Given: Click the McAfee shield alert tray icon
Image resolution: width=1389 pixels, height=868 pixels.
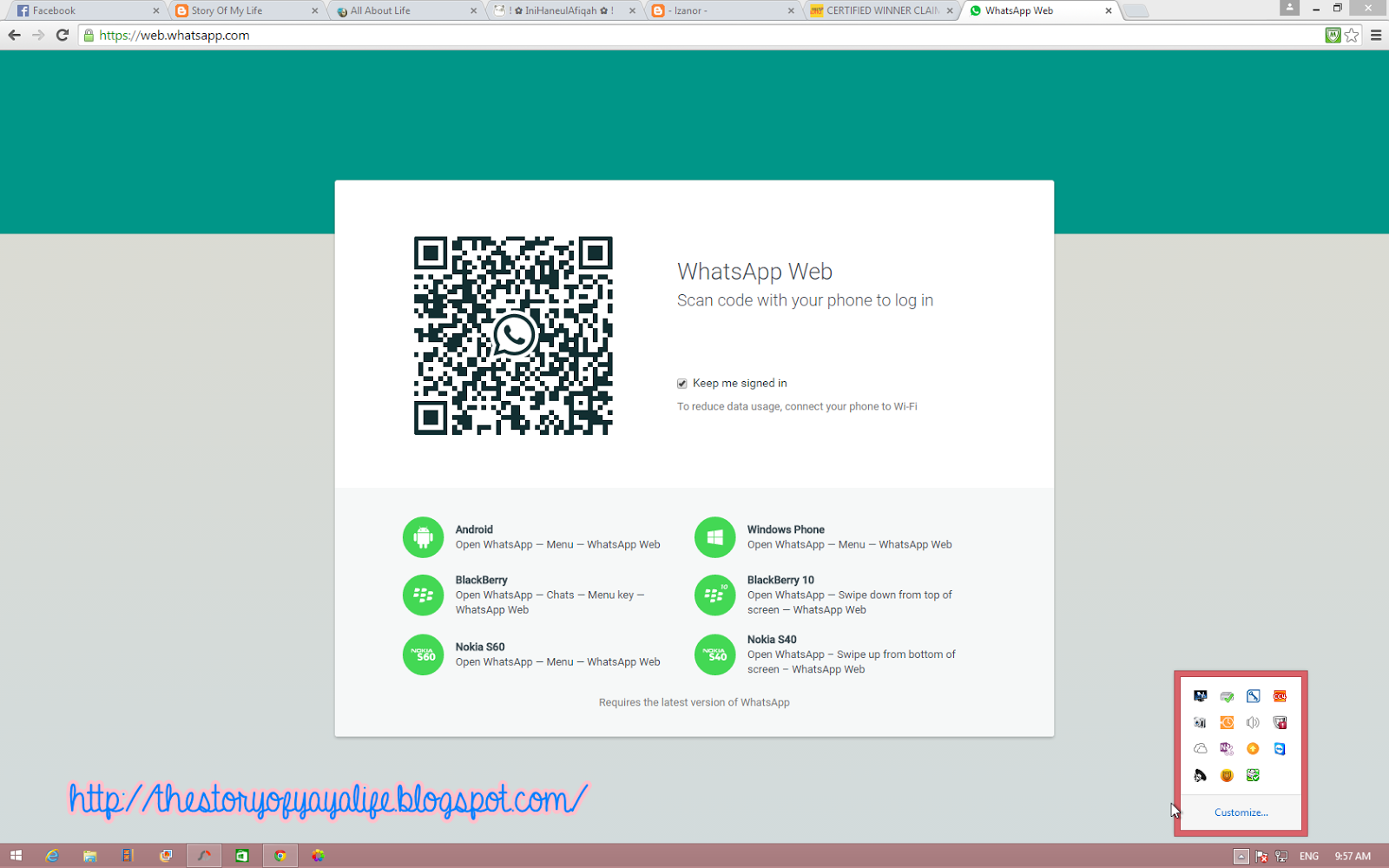Looking at the screenshot, I should click(1280, 722).
